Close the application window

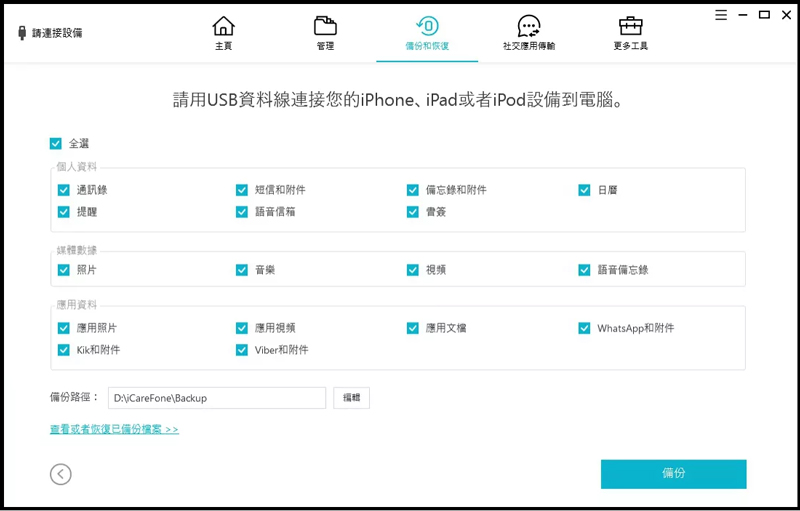click(x=786, y=15)
